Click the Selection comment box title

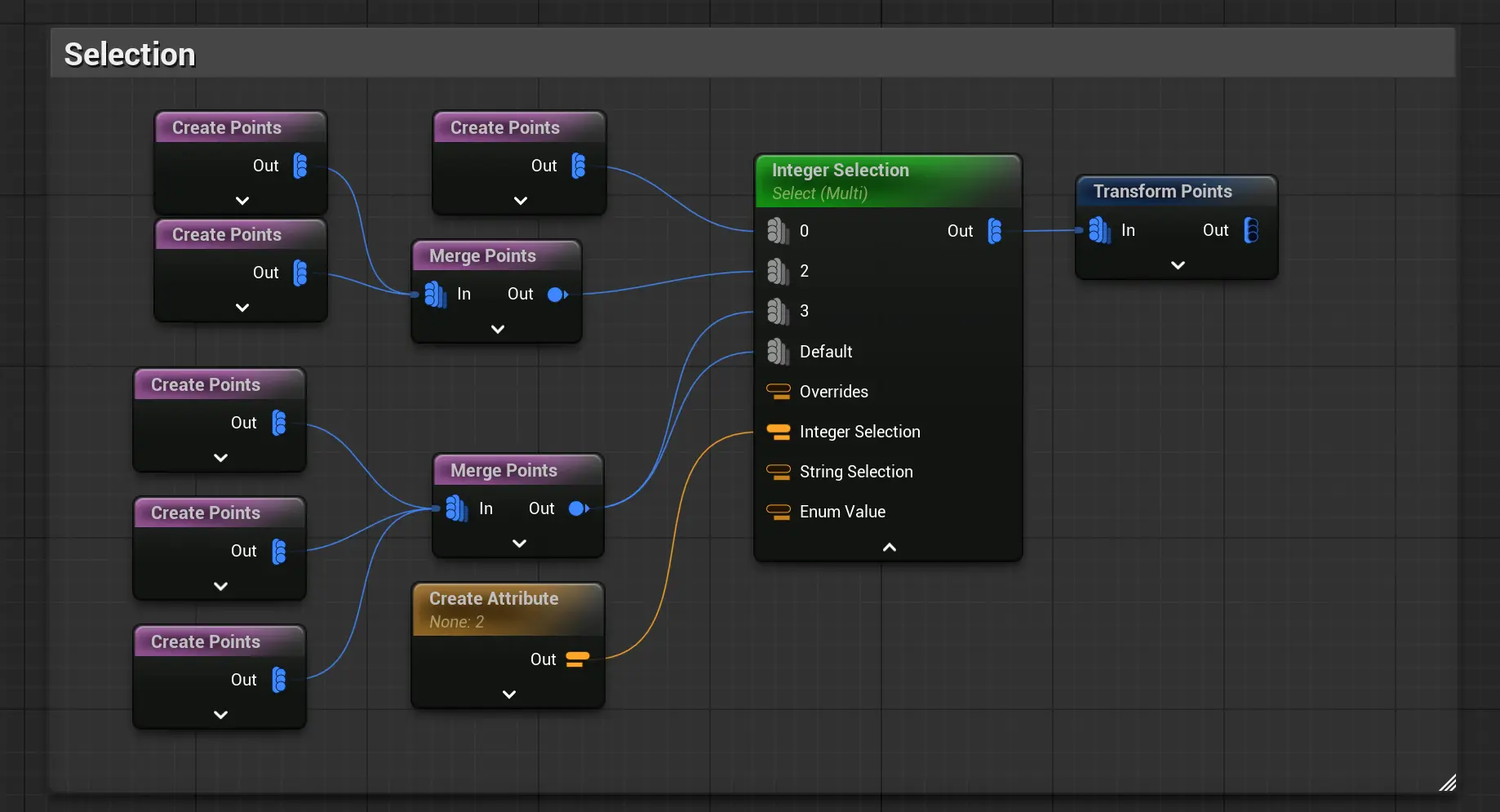(130, 55)
